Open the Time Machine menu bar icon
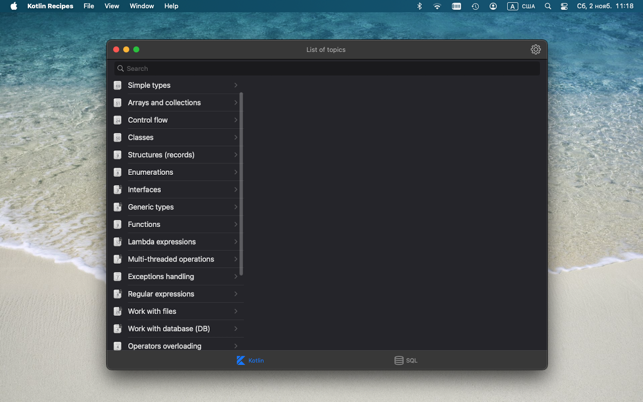Image resolution: width=643 pixels, height=402 pixels. tap(475, 6)
